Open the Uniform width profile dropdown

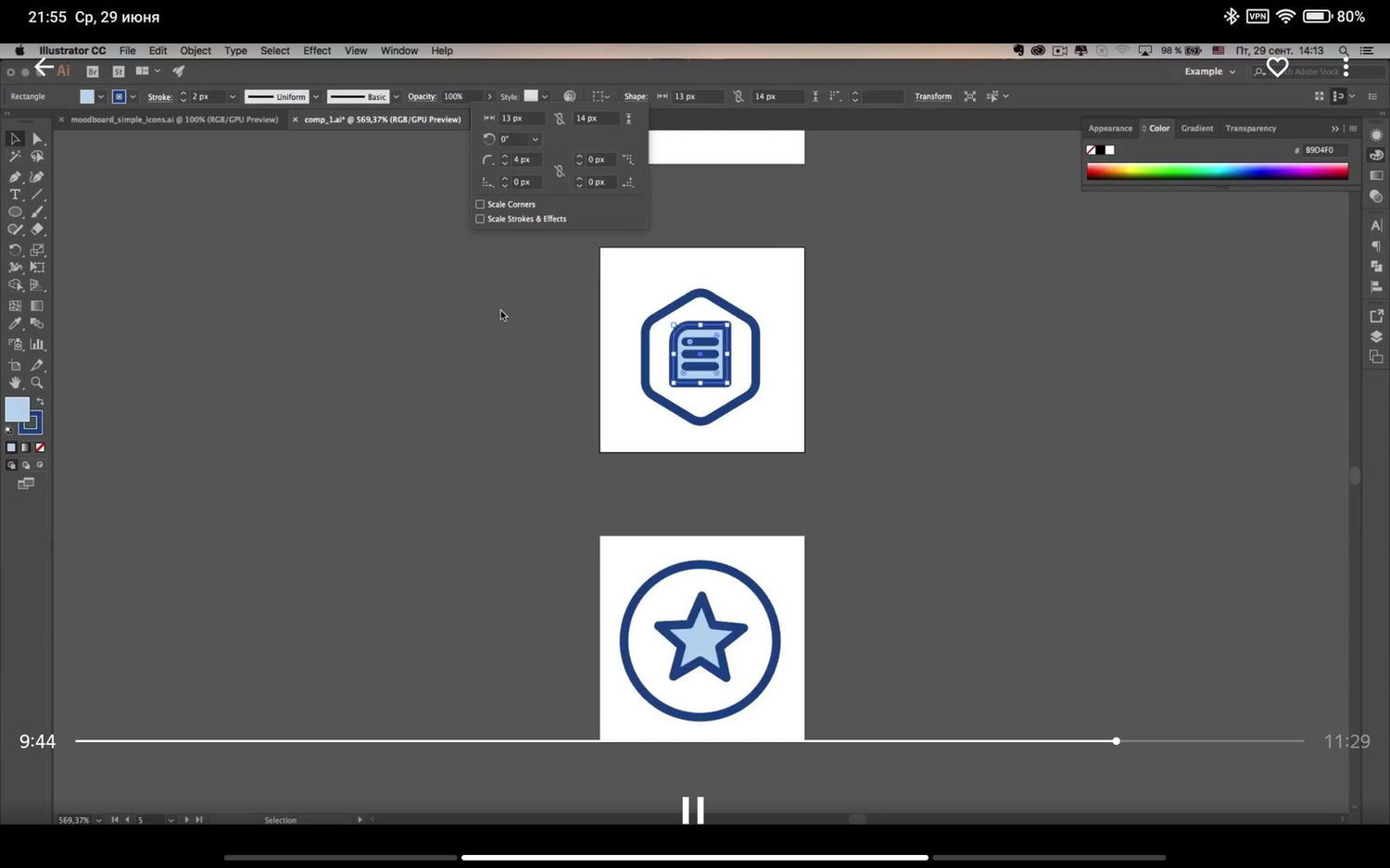click(x=315, y=96)
